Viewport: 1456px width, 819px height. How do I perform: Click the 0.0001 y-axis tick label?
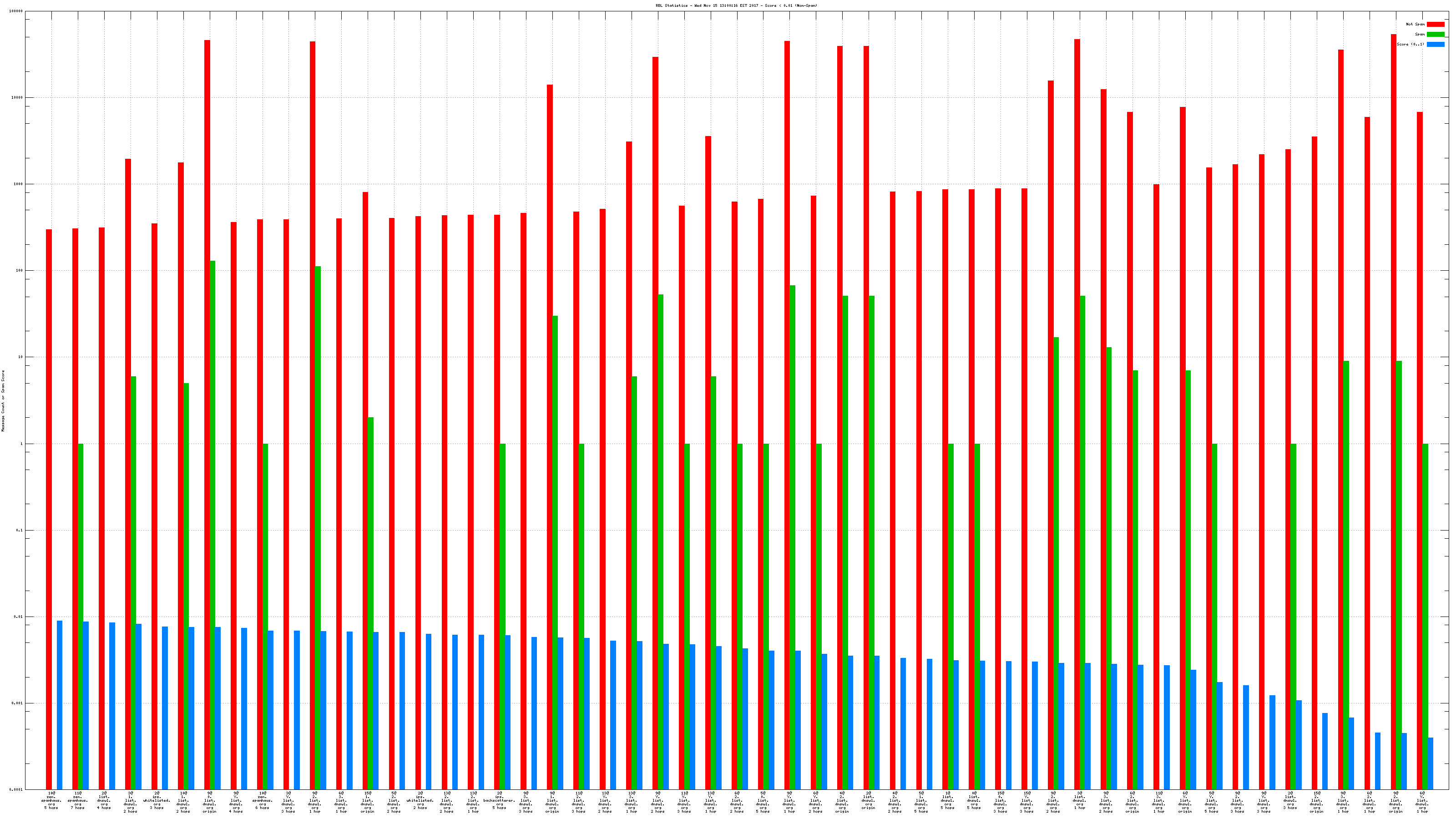pos(16,789)
